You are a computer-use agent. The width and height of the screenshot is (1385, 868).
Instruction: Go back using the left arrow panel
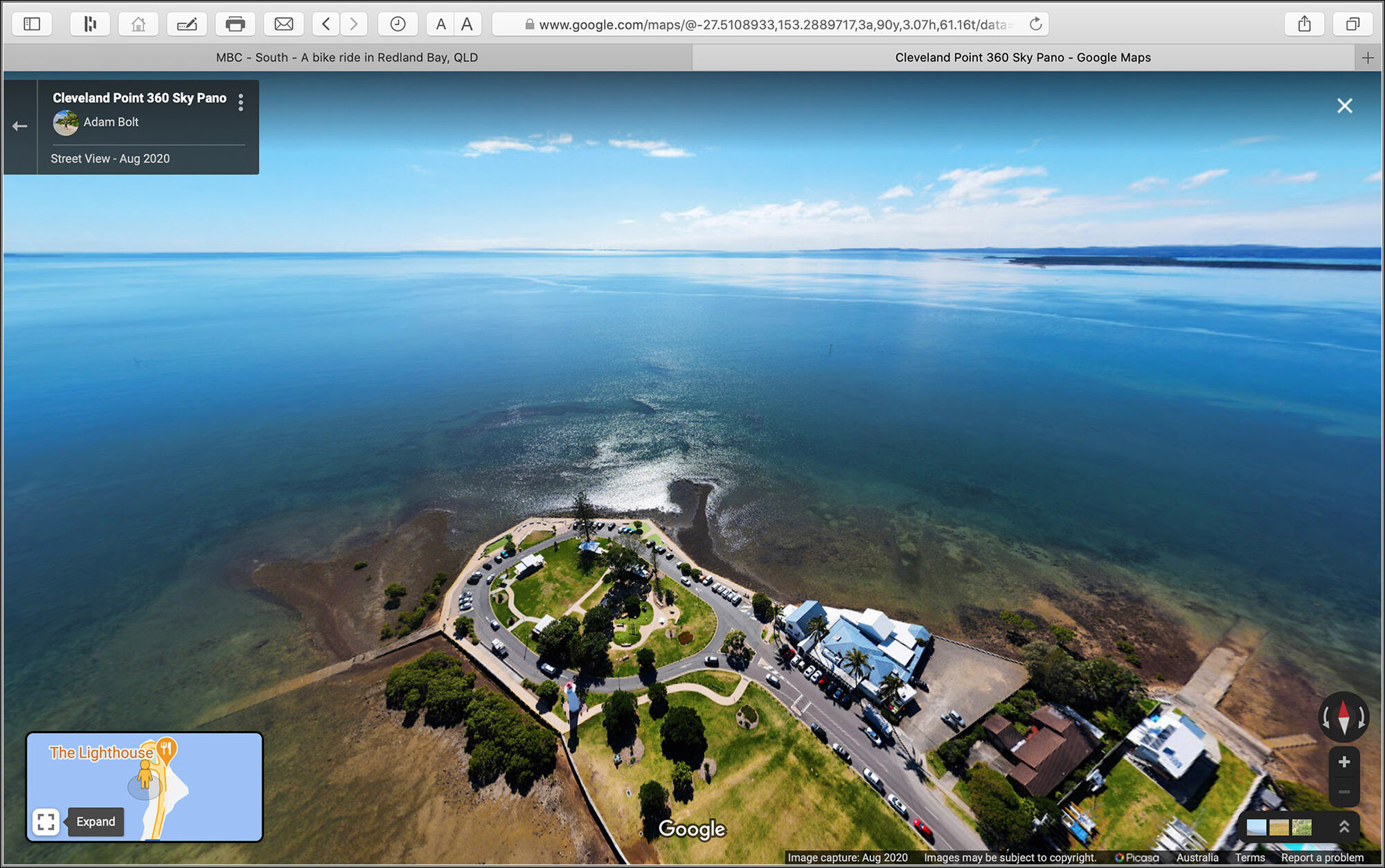(x=19, y=126)
